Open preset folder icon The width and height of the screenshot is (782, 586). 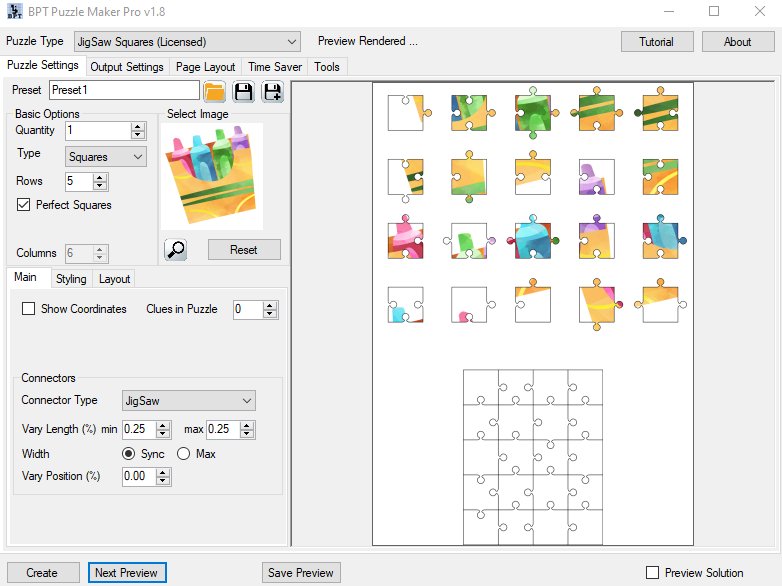[214, 92]
